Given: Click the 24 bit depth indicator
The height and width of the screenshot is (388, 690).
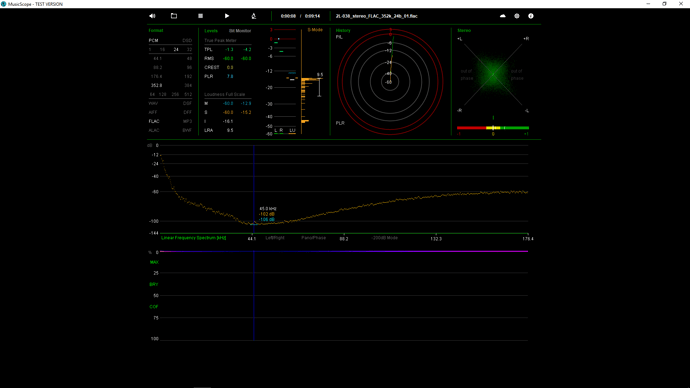Looking at the screenshot, I should (x=176, y=50).
